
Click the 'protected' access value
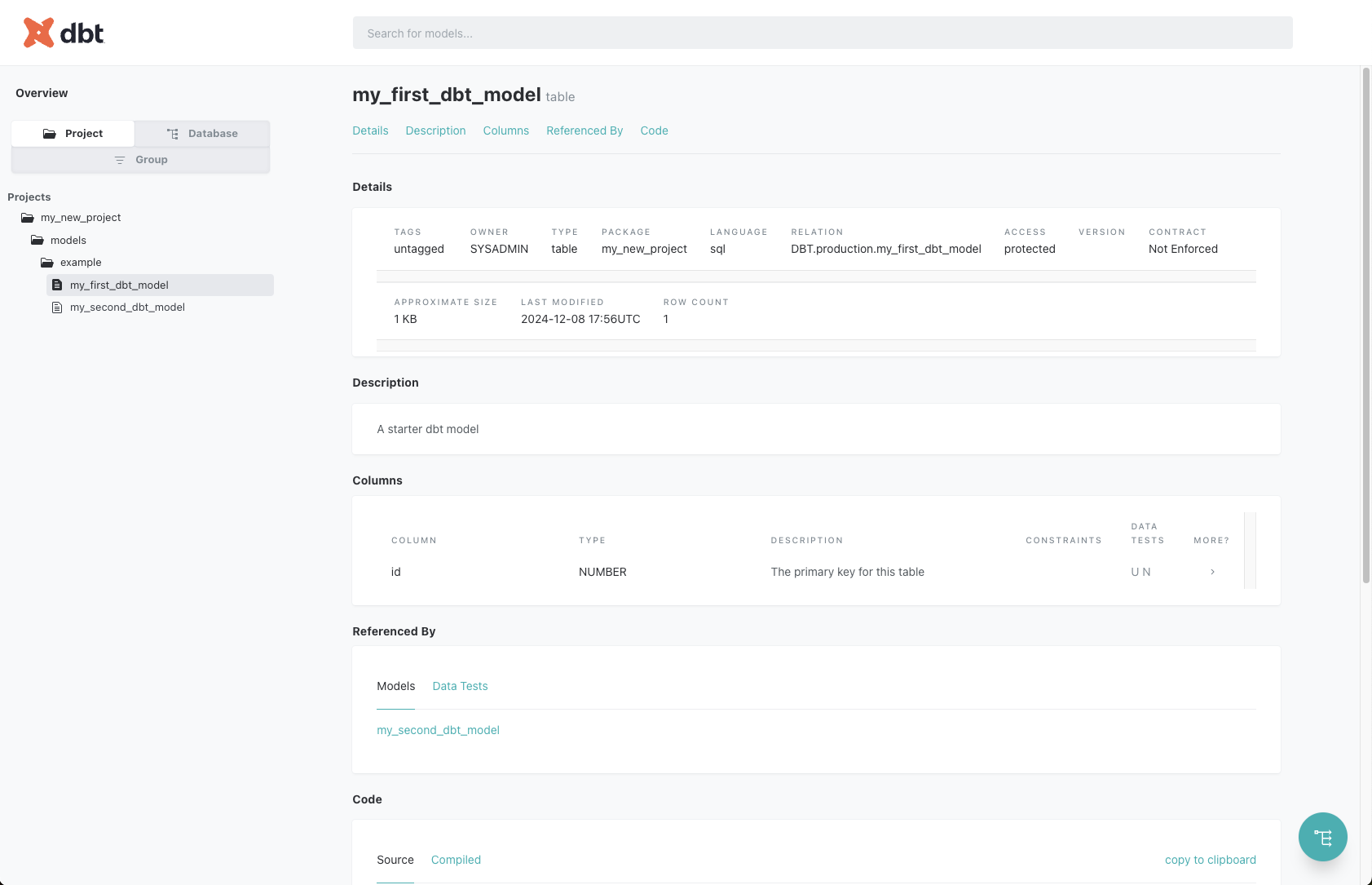click(x=1030, y=249)
